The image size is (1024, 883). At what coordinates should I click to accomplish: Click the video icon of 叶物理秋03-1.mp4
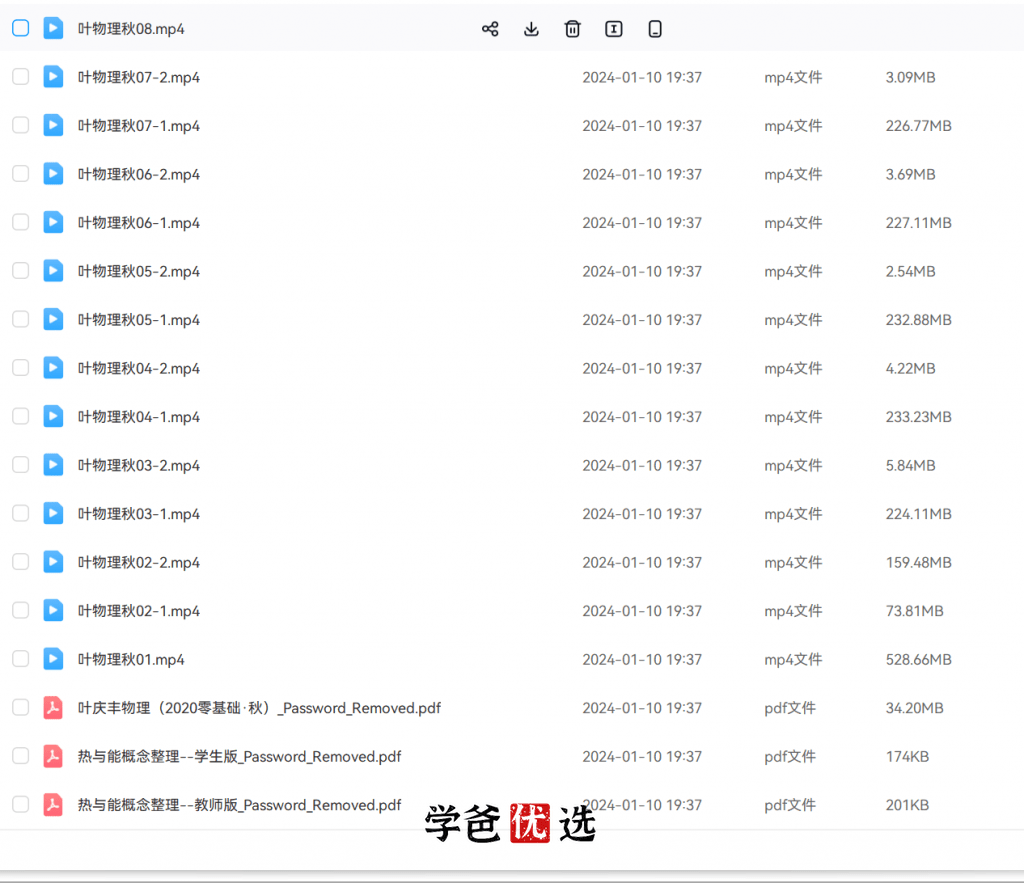tap(53, 513)
